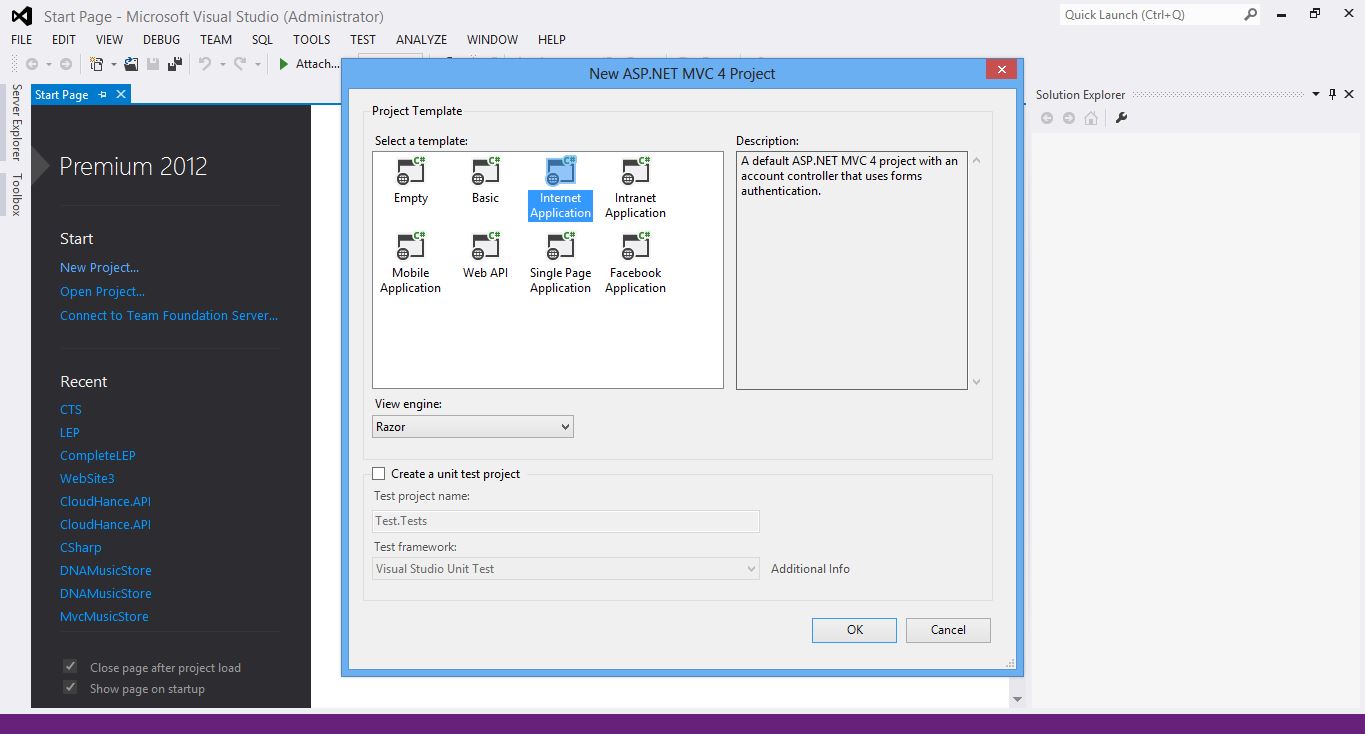
Task: Disable Show page on startup
Action: click(69, 687)
